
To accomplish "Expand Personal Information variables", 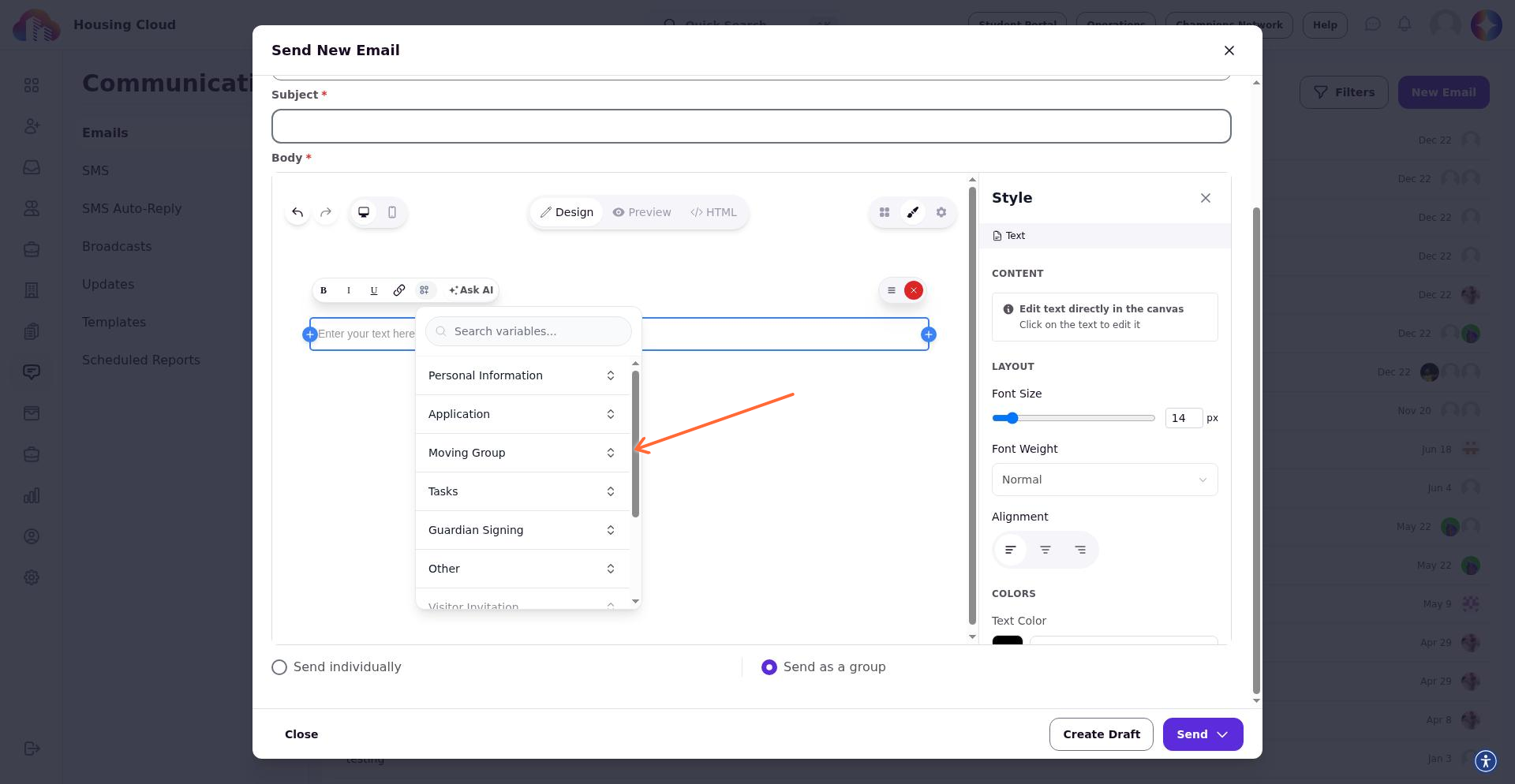I will (x=522, y=375).
